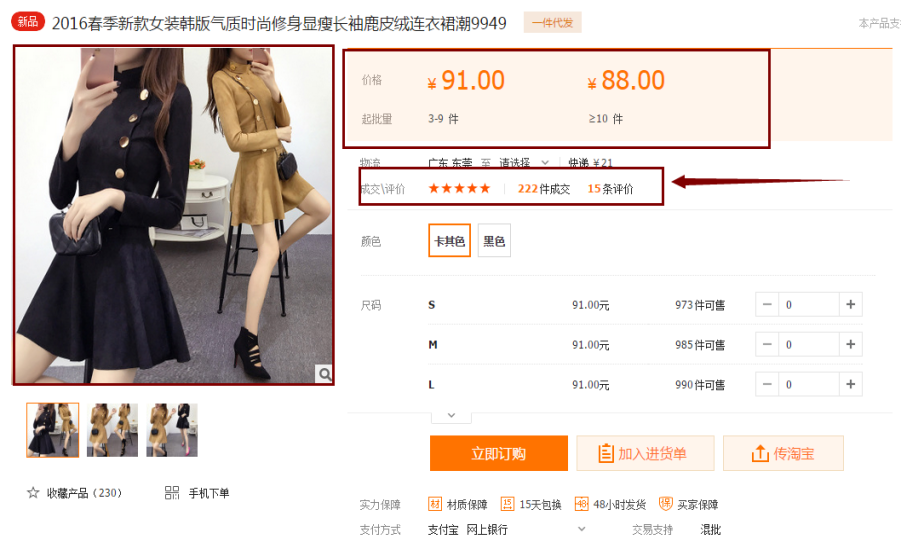Viewport: 901px width, 549px height.
Task: Select the second product thumbnail
Action: (112, 430)
